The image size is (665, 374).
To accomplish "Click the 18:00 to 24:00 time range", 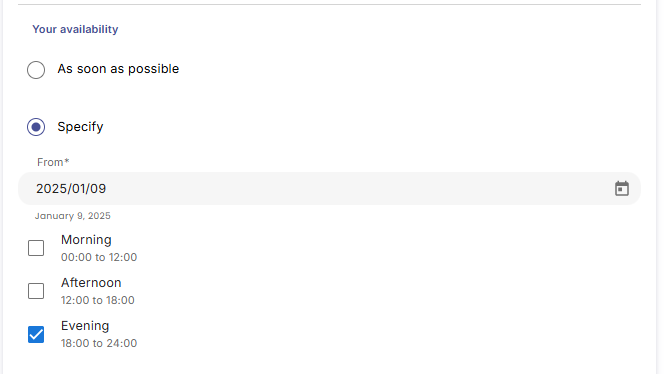I will pos(99,343).
